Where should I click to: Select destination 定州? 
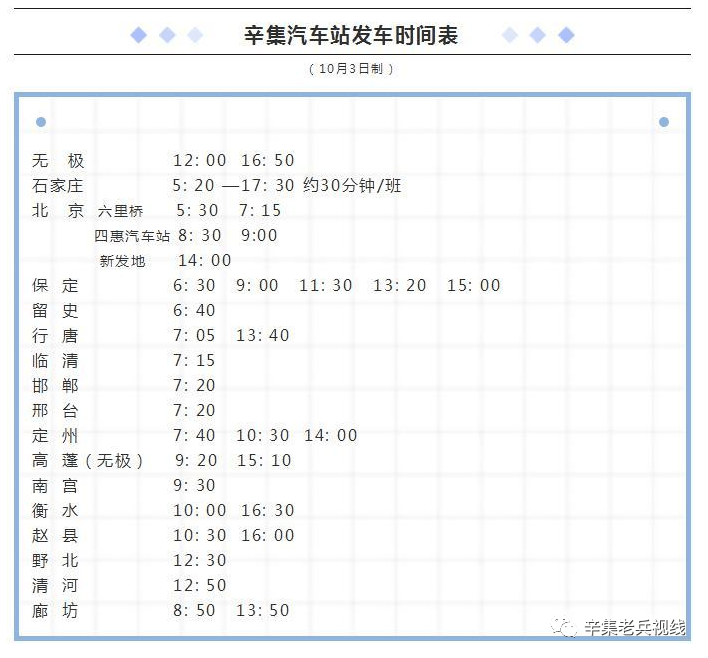55,436
